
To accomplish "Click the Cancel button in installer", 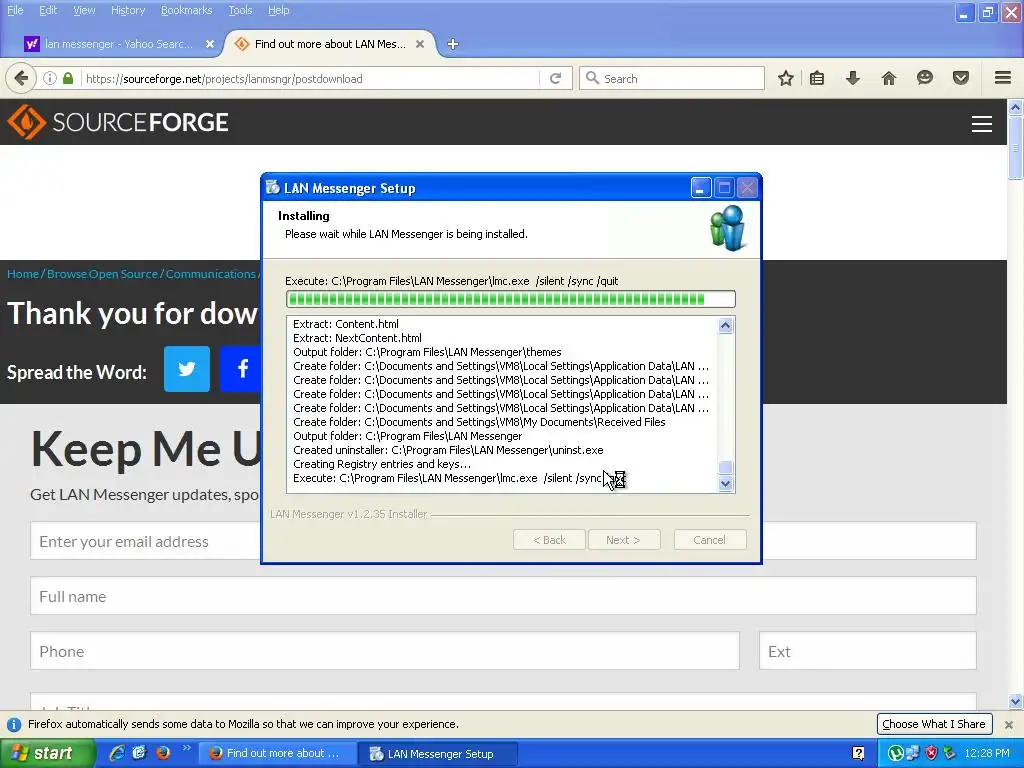I will tap(710, 540).
